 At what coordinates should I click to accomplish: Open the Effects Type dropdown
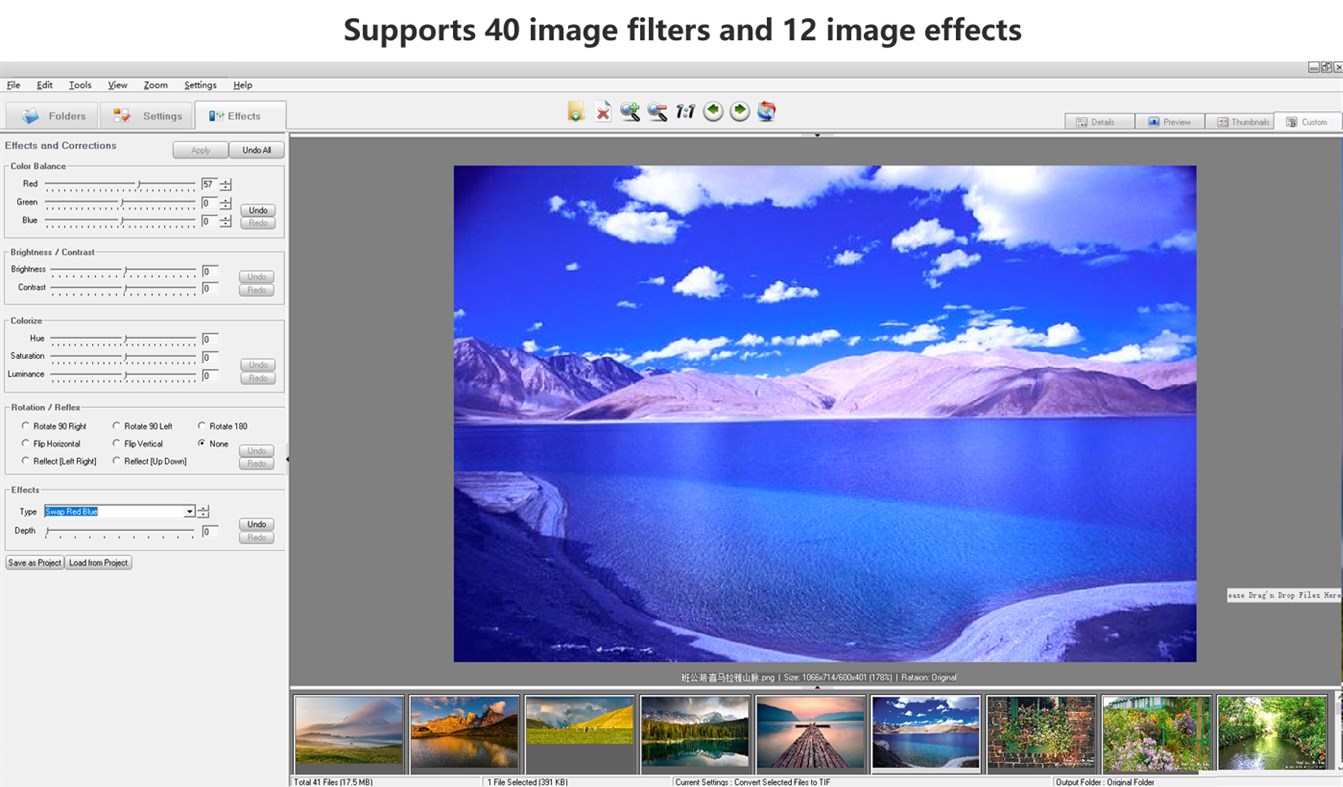(x=189, y=511)
